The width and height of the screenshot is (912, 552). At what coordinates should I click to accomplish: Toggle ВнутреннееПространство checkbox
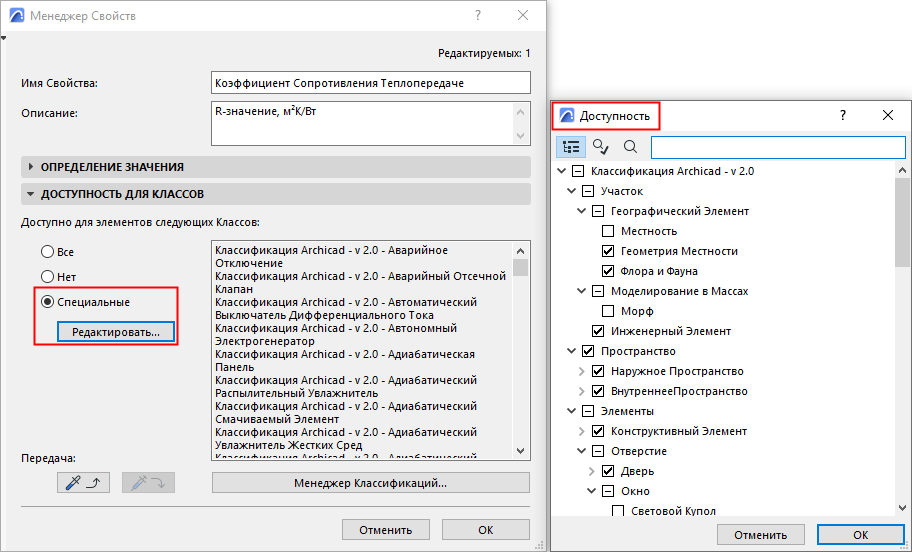(x=598, y=391)
